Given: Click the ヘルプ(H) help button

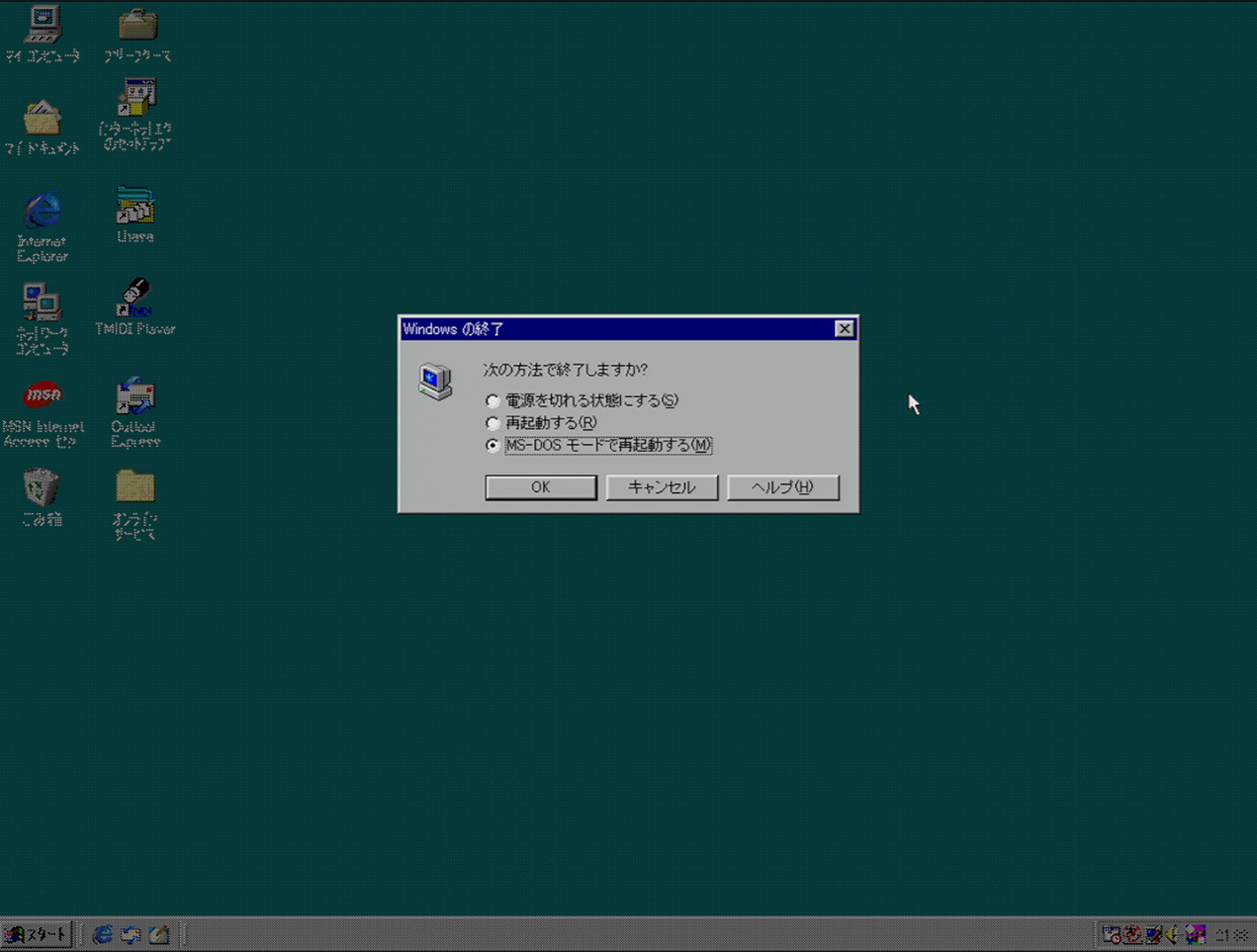Looking at the screenshot, I should click(783, 487).
